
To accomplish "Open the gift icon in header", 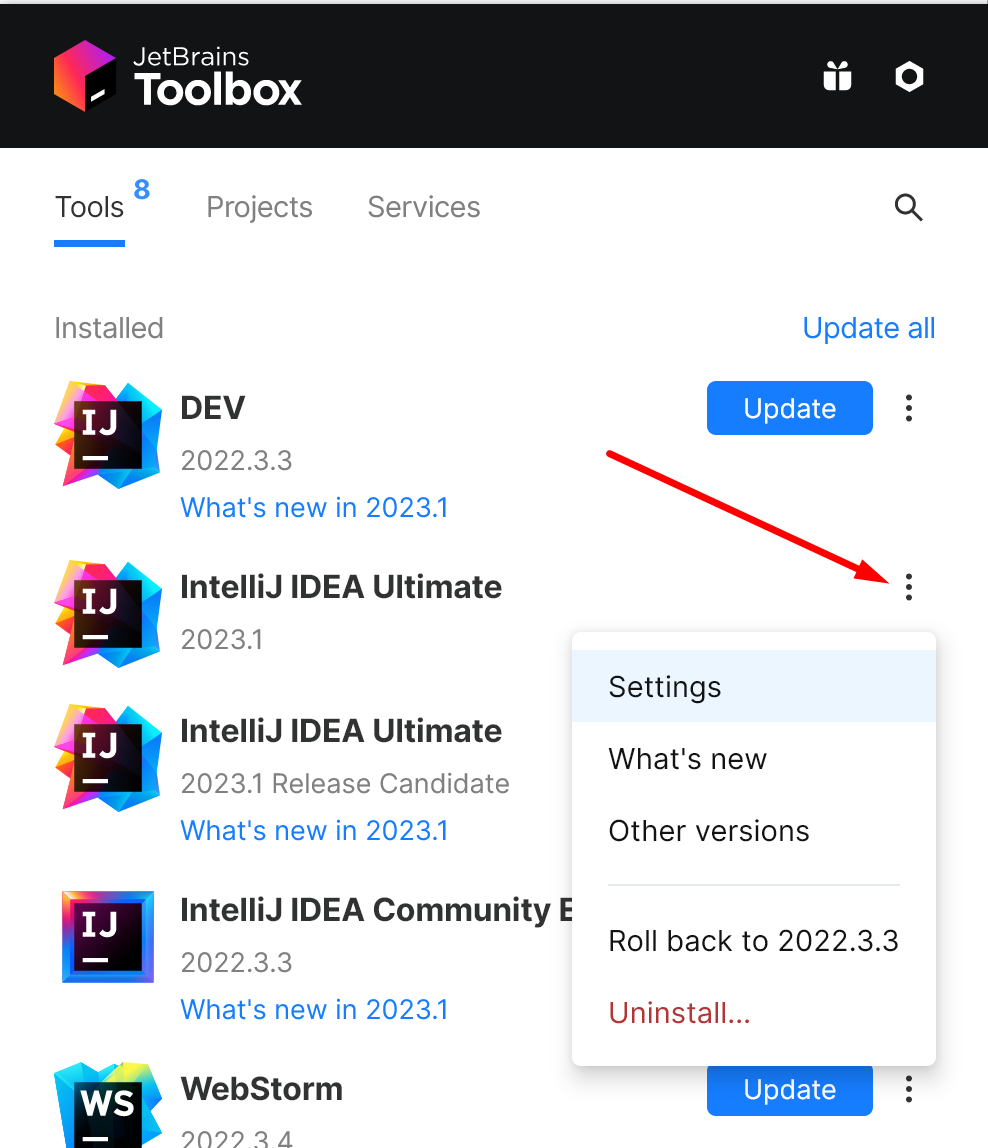I will (x=837, y=76).
